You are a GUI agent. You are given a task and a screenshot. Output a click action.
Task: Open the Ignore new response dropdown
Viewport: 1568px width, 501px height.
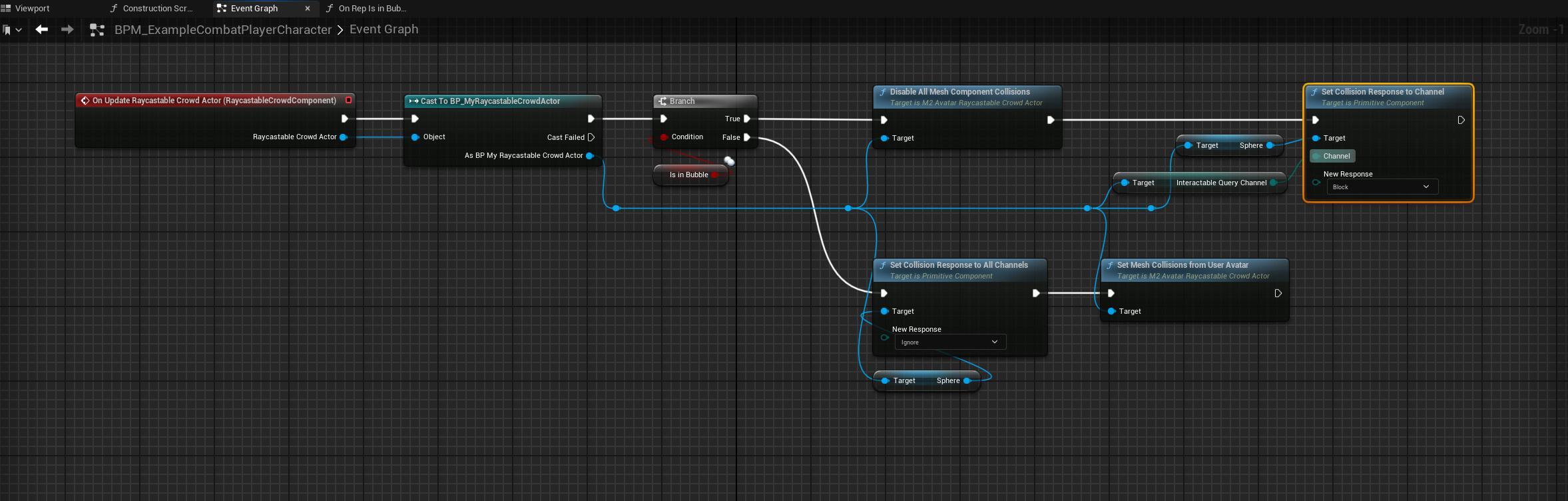[x=950, y=342]
